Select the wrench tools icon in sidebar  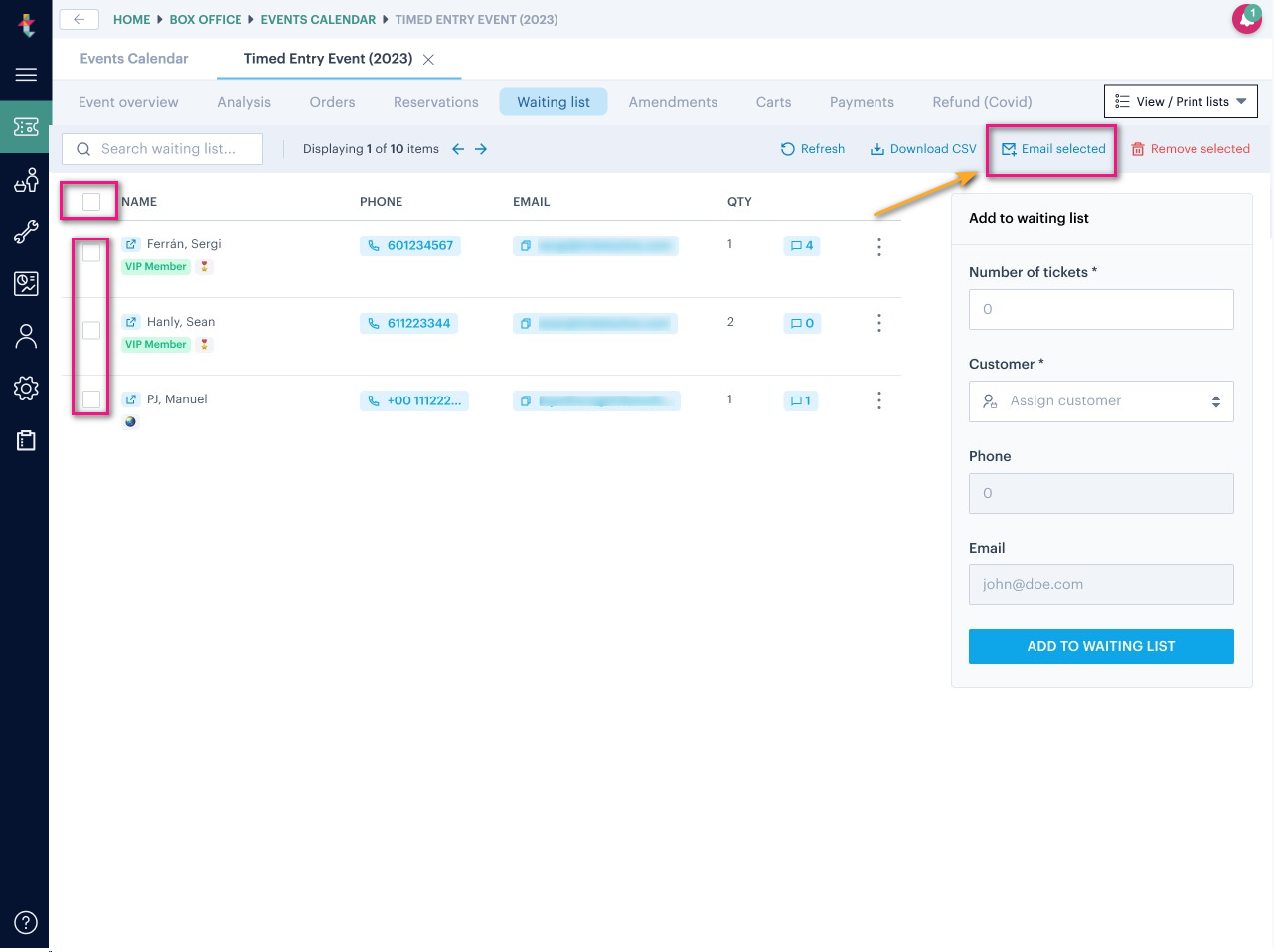tap(26, 232)
